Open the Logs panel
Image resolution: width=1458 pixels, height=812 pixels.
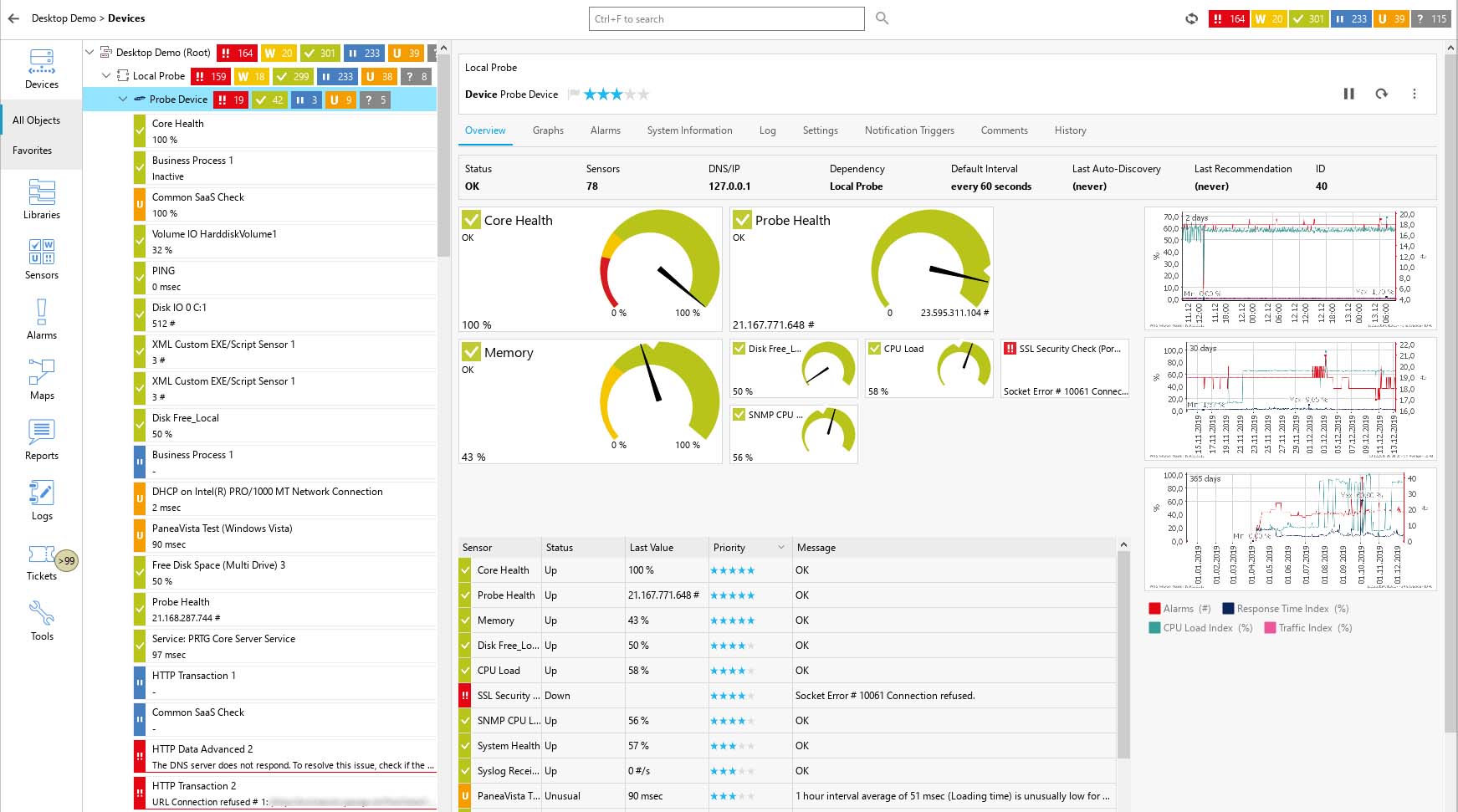click(41, 501)
